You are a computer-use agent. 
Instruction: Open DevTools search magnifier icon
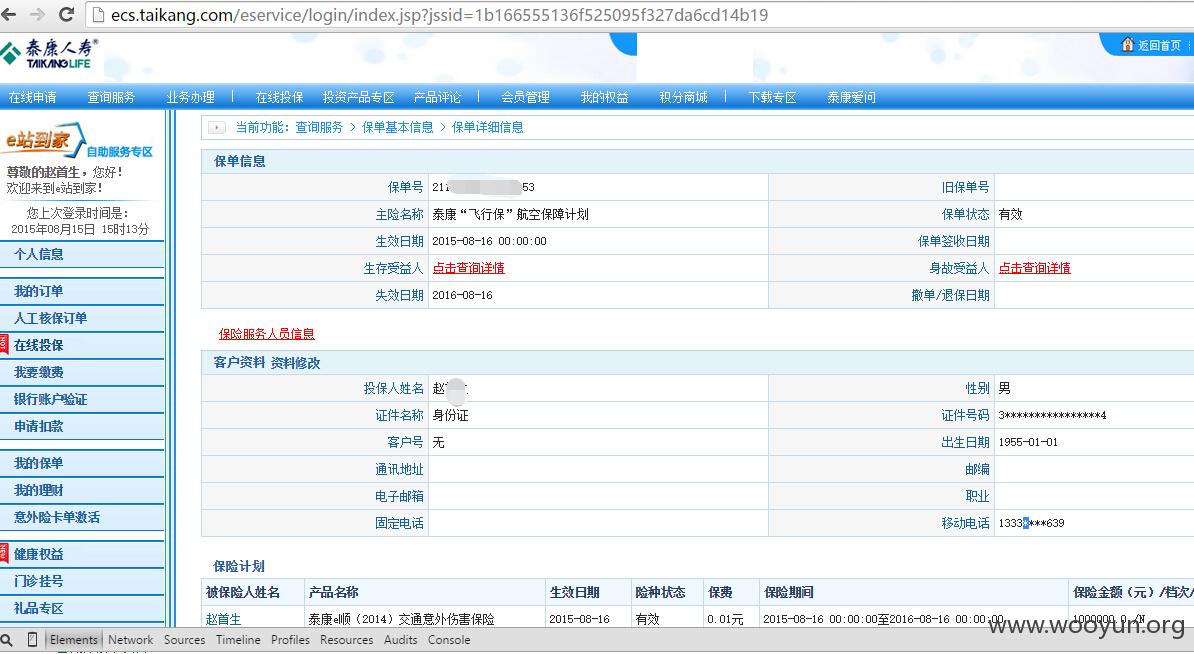click(7, 640)
